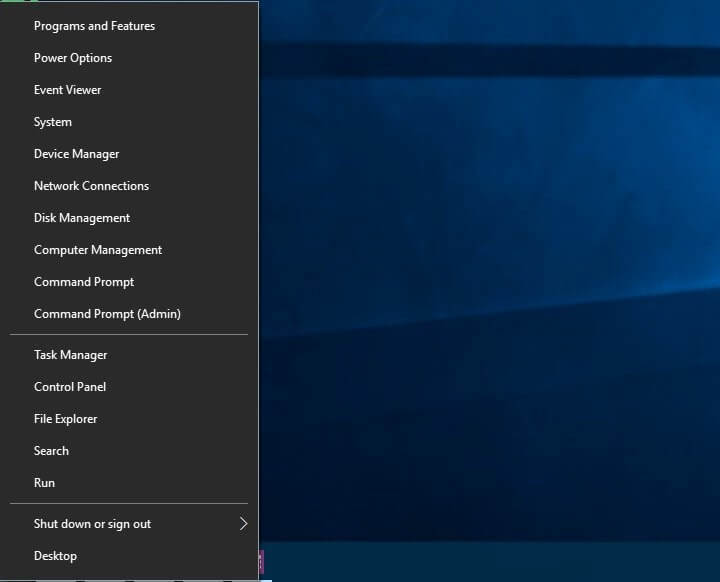Open Programs and Features

[x=94, y=26]
